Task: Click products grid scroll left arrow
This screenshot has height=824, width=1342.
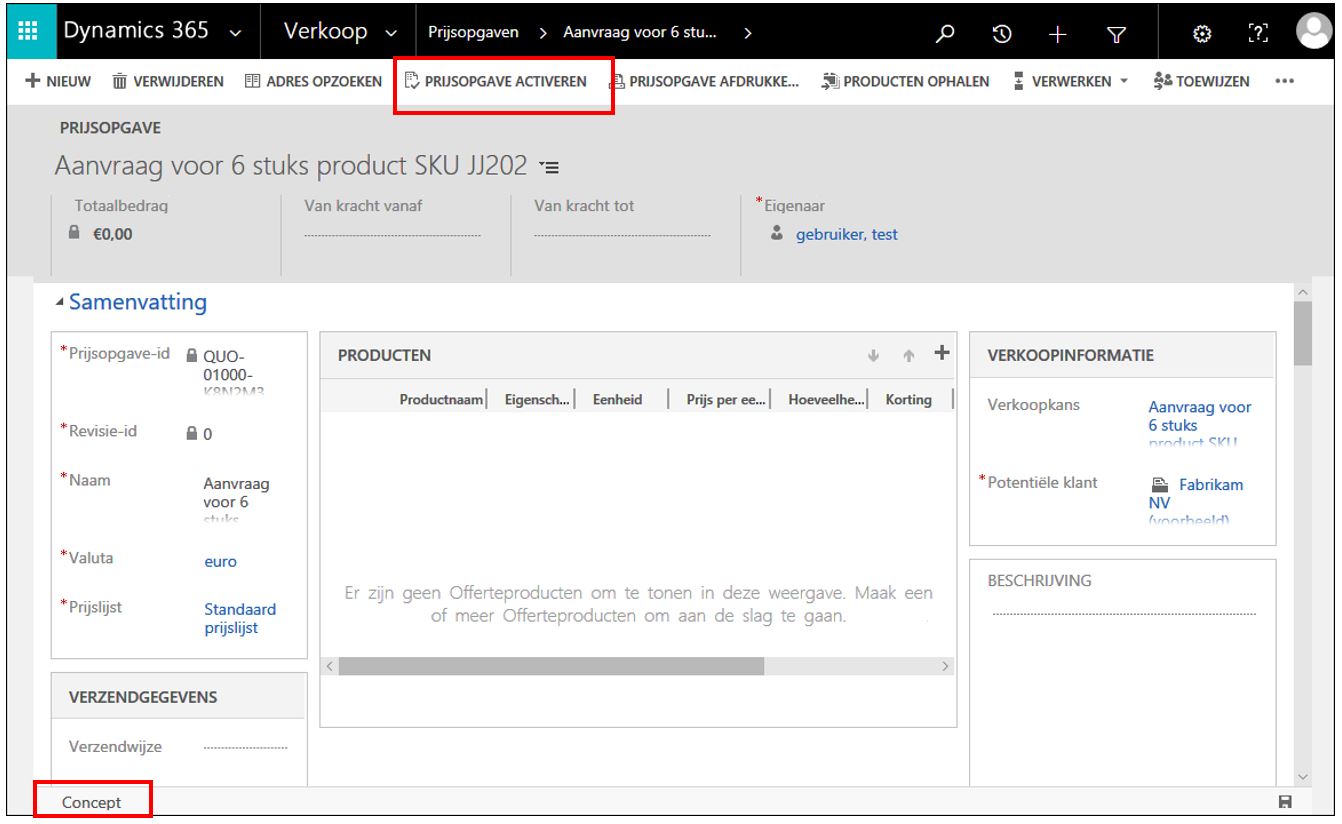Action: pos(329,666)
